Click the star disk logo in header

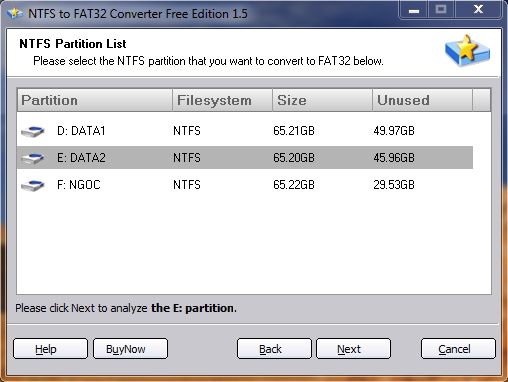468,50
